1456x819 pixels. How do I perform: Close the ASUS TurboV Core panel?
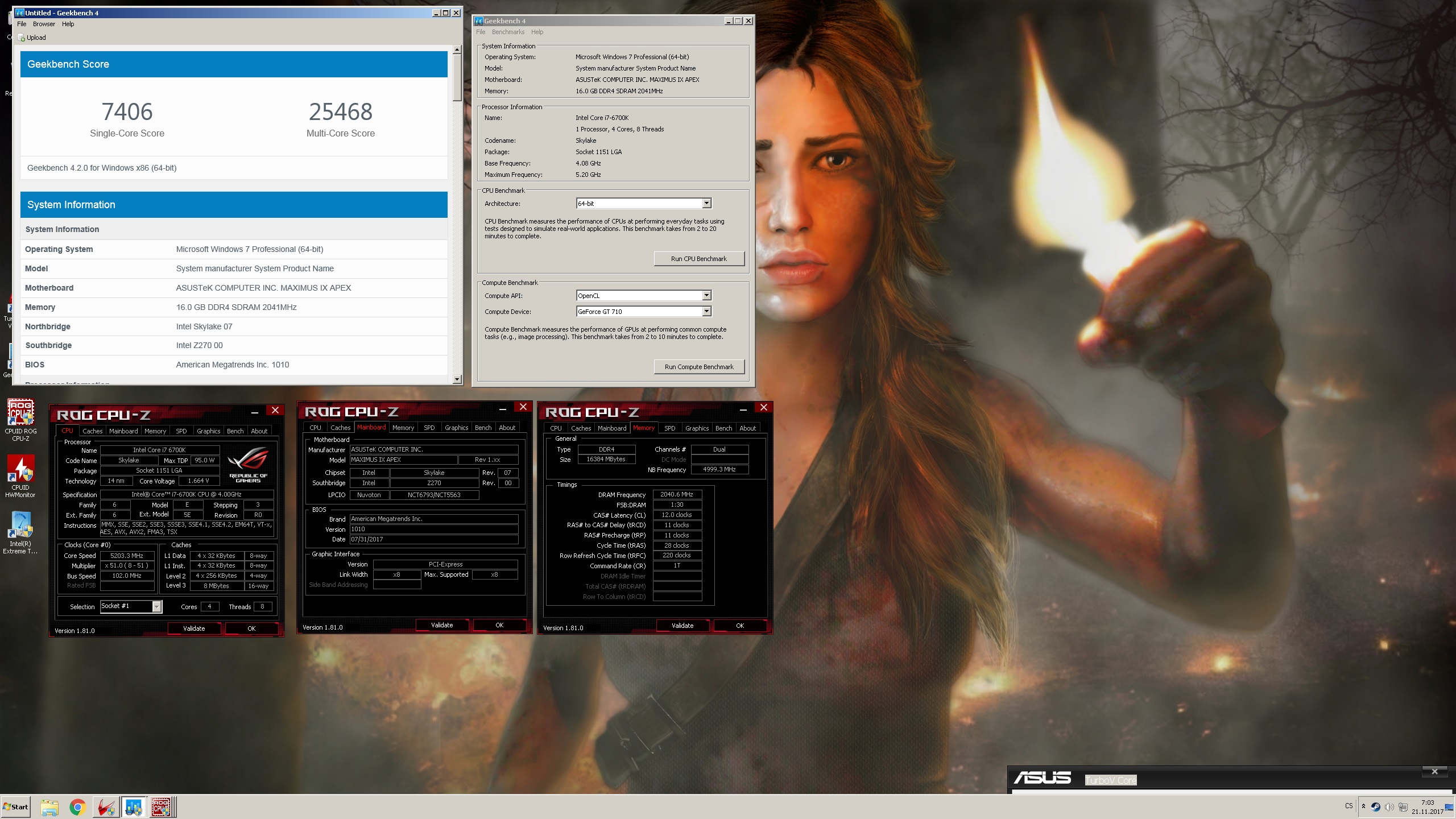click(1434, 771)
